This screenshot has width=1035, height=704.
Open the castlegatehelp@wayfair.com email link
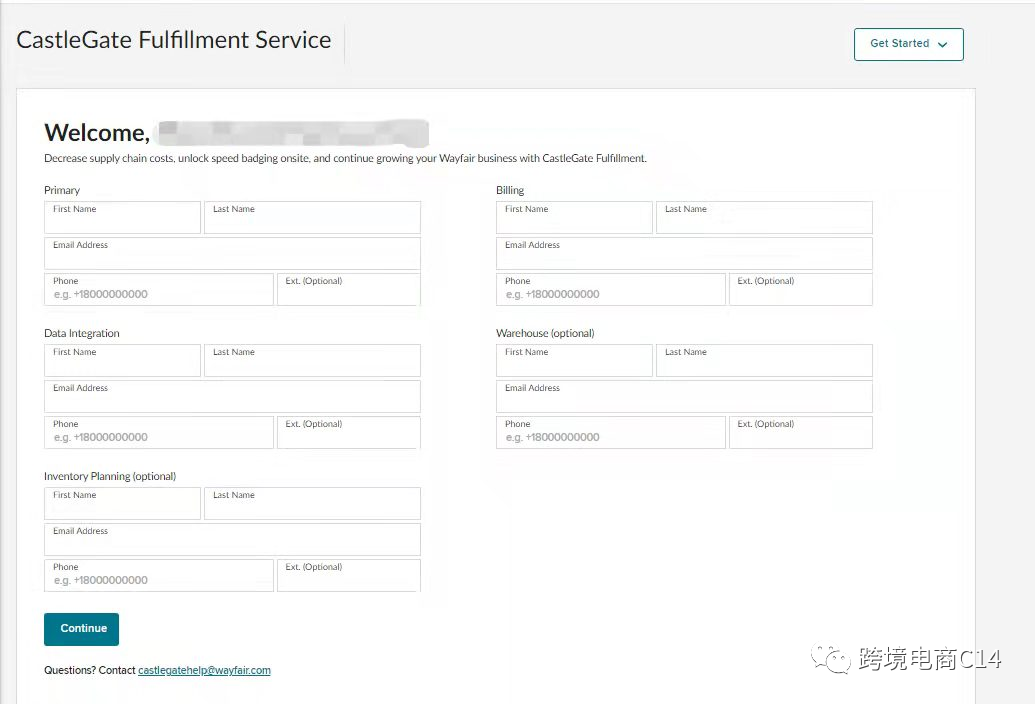point(204,670)
